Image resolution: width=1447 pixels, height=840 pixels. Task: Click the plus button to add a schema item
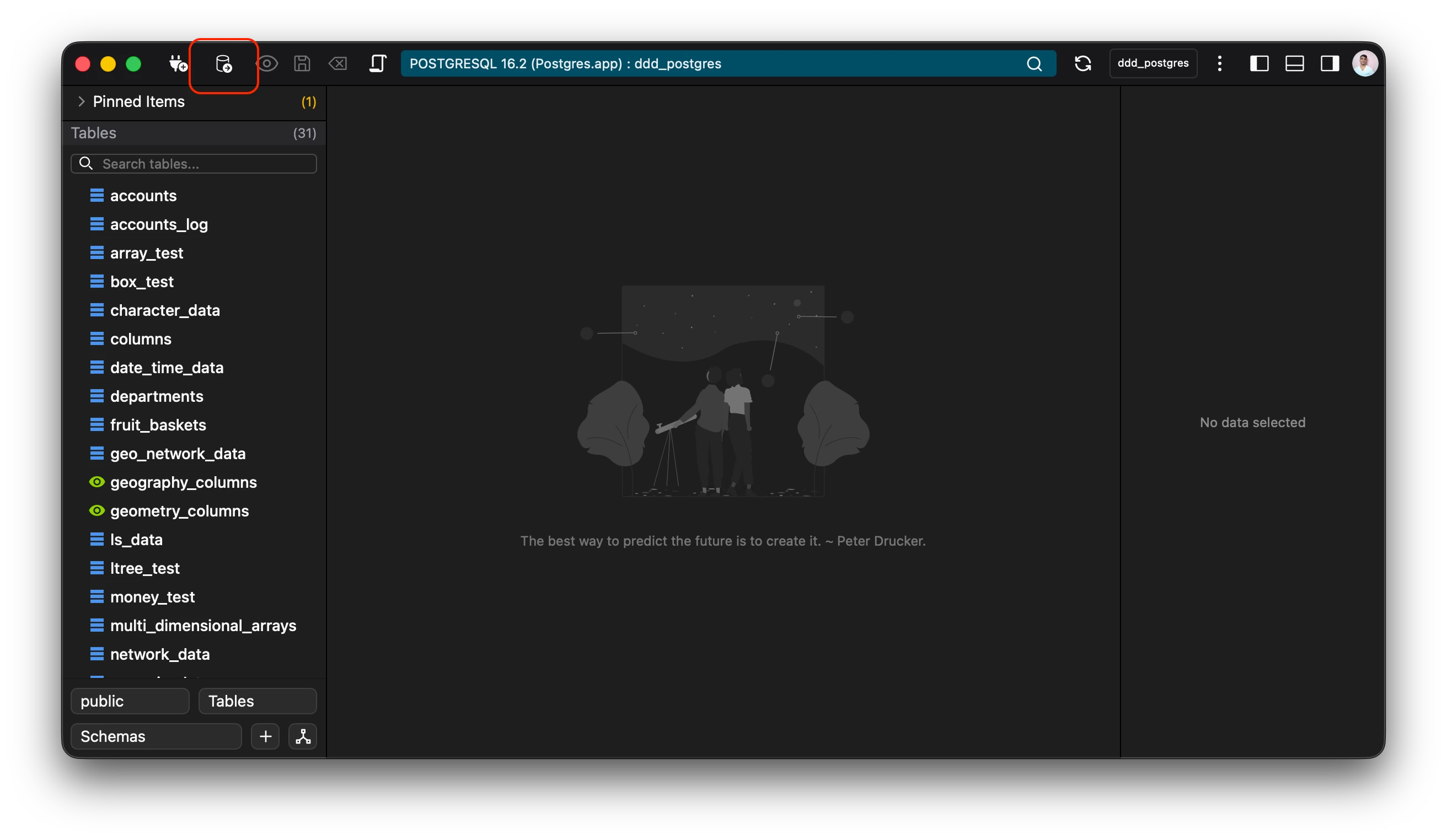(265, 736)
